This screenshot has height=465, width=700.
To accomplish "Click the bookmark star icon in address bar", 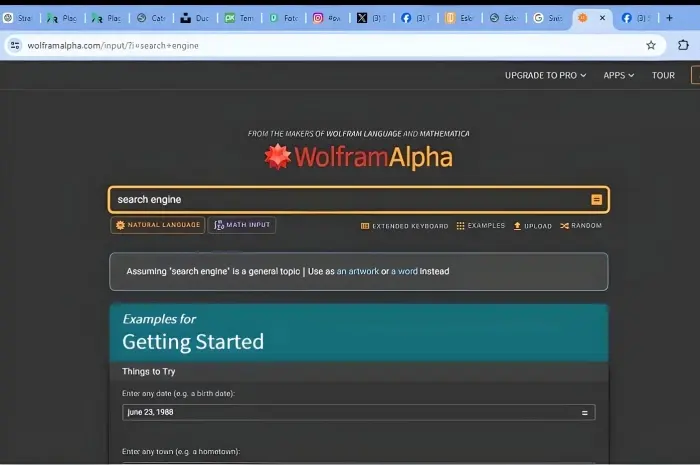I will tap(650, 45).
